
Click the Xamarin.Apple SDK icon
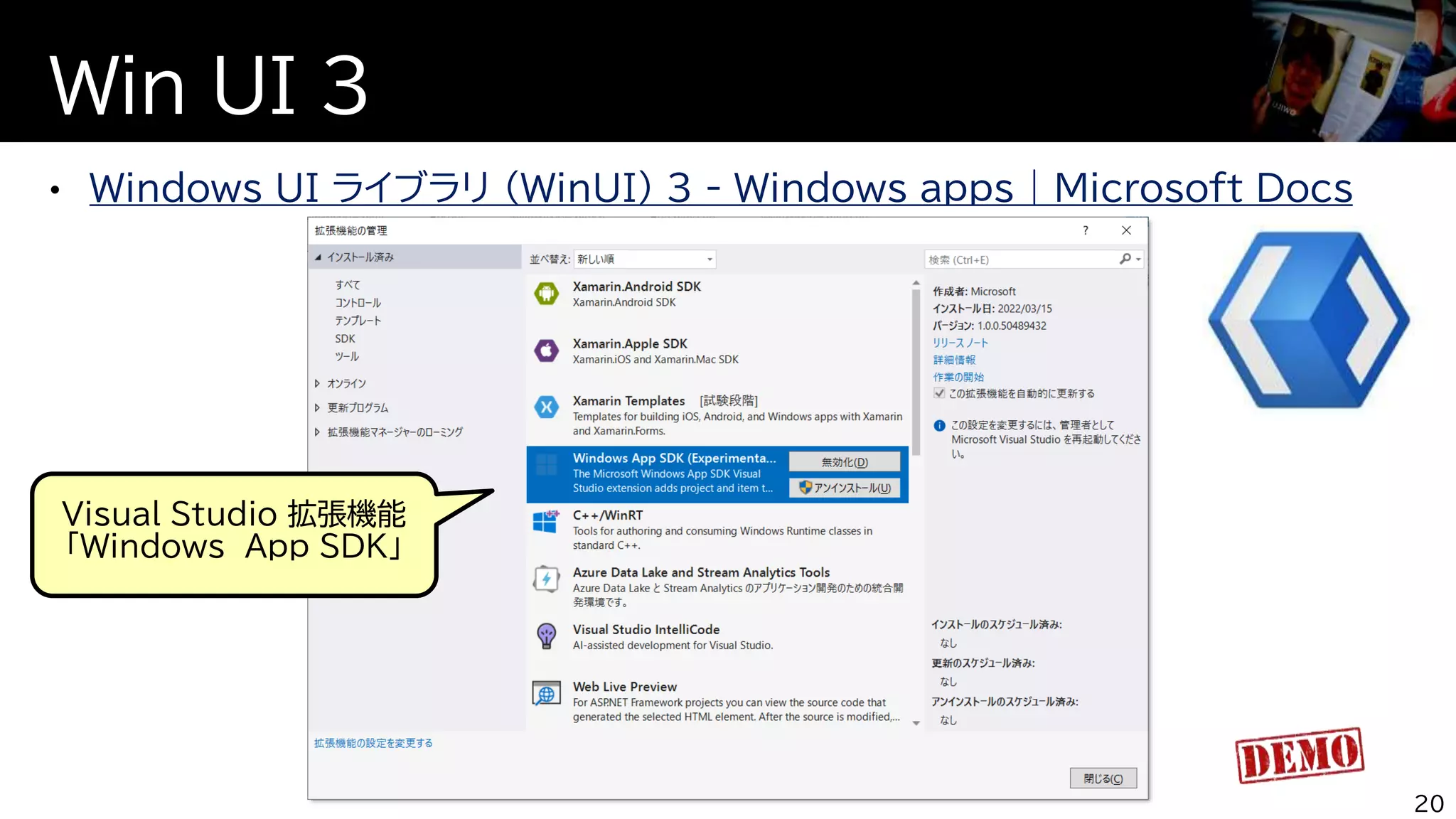(546, 350)
